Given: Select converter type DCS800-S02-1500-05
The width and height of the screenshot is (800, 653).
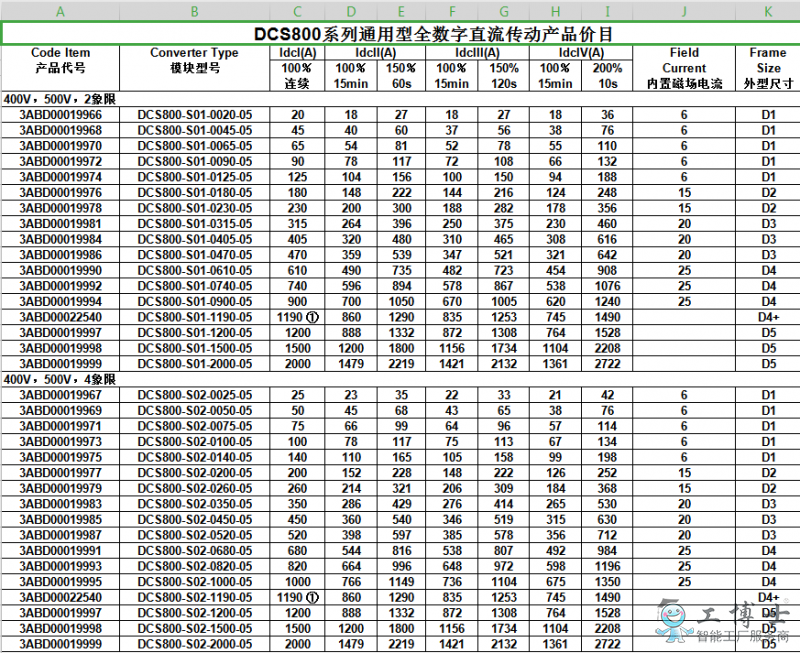Looking at the screenshot, I should tap(194, 628).
